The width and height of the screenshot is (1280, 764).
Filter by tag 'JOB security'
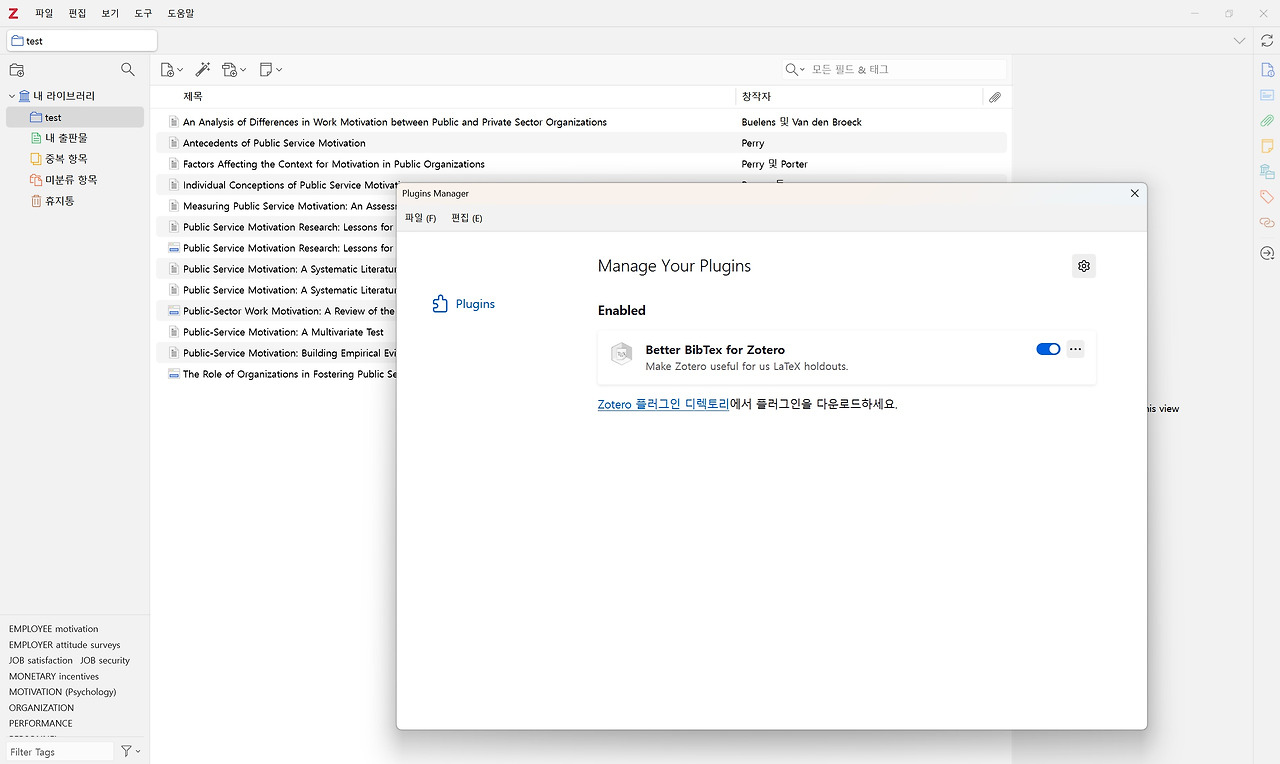[105, 660]
